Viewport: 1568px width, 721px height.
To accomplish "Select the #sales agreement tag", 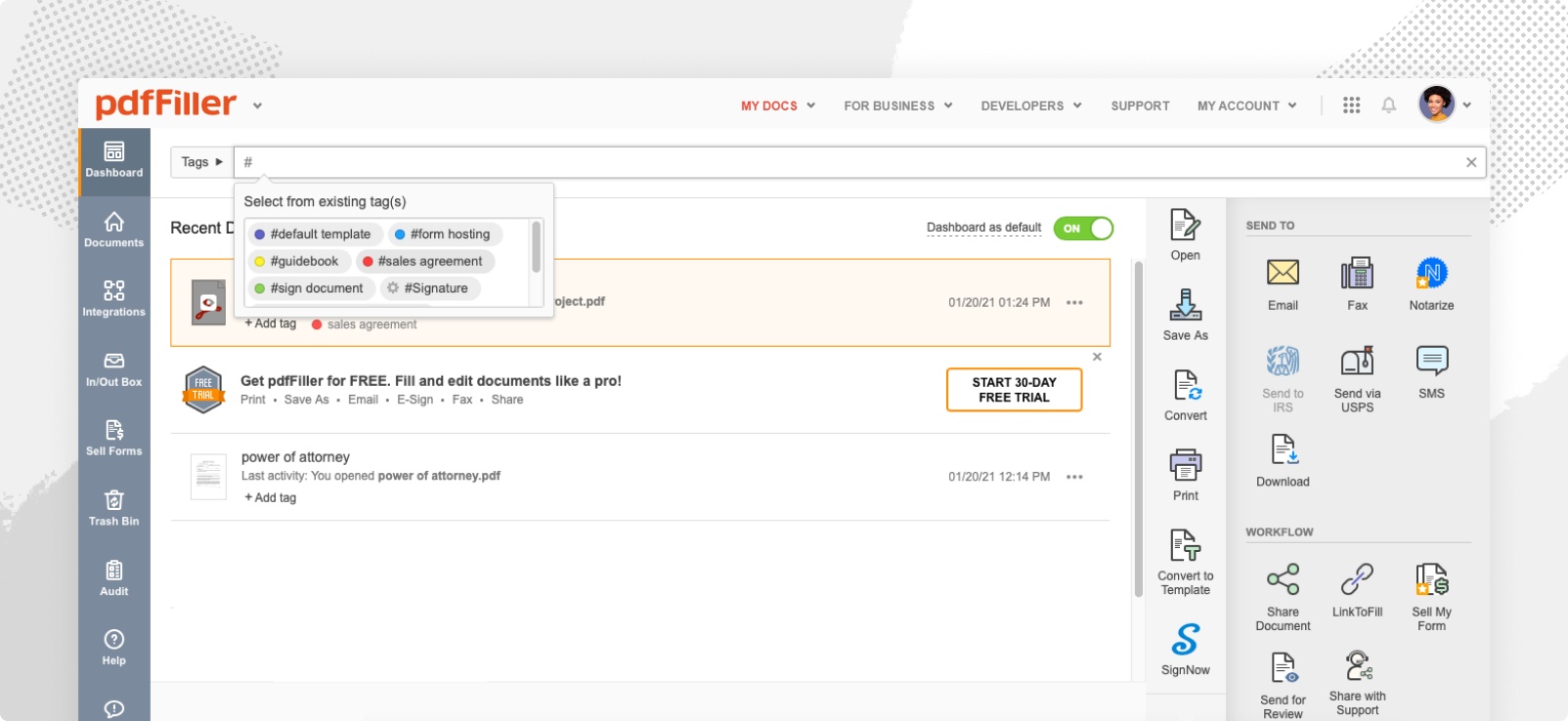I will point(424,262).
